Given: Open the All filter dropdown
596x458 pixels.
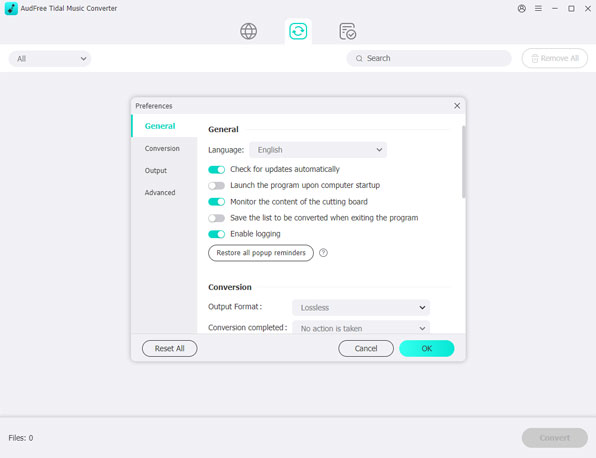Looking at the screenshot, I should point(50,59).
